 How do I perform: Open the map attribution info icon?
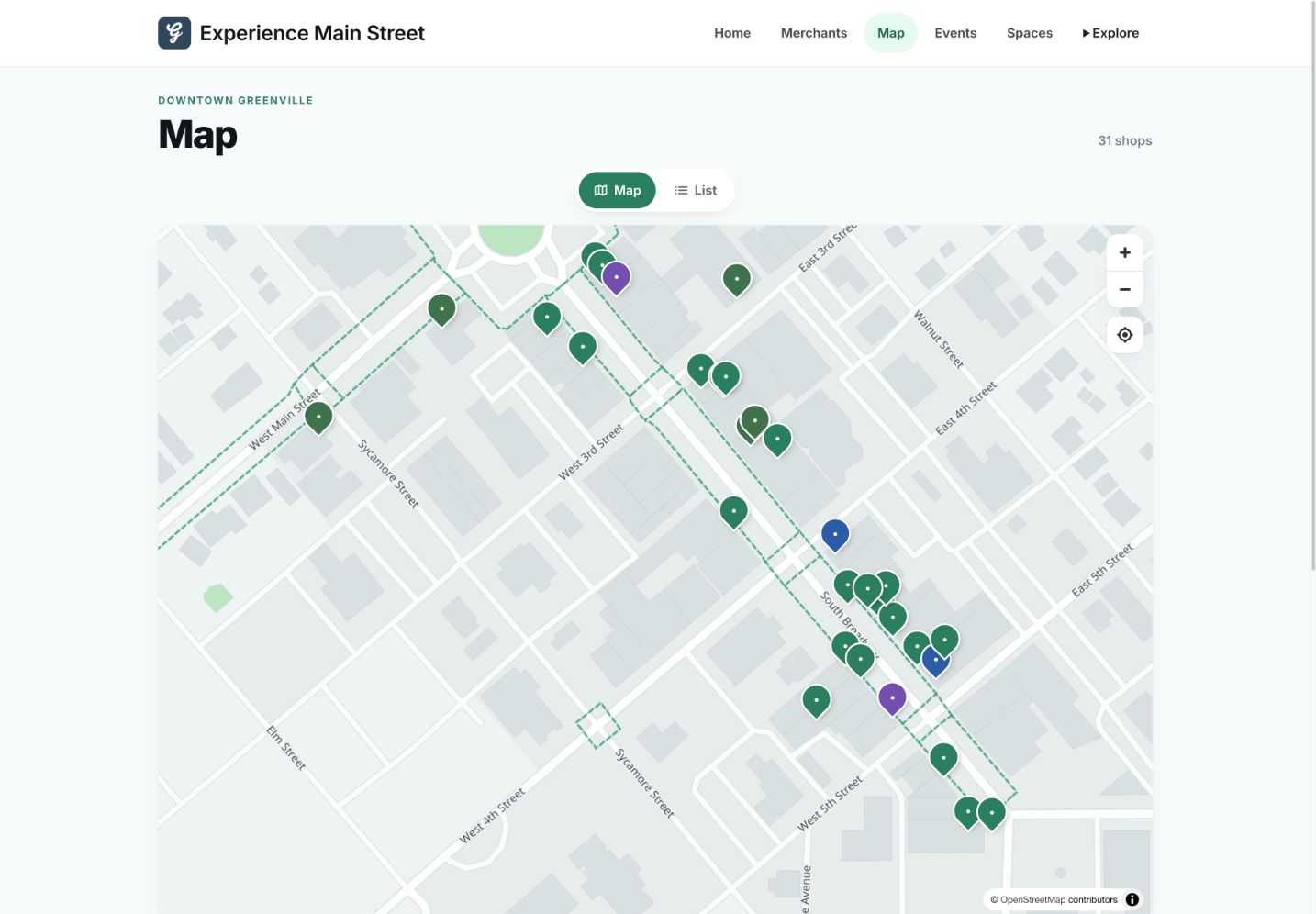click(1132, 899)
